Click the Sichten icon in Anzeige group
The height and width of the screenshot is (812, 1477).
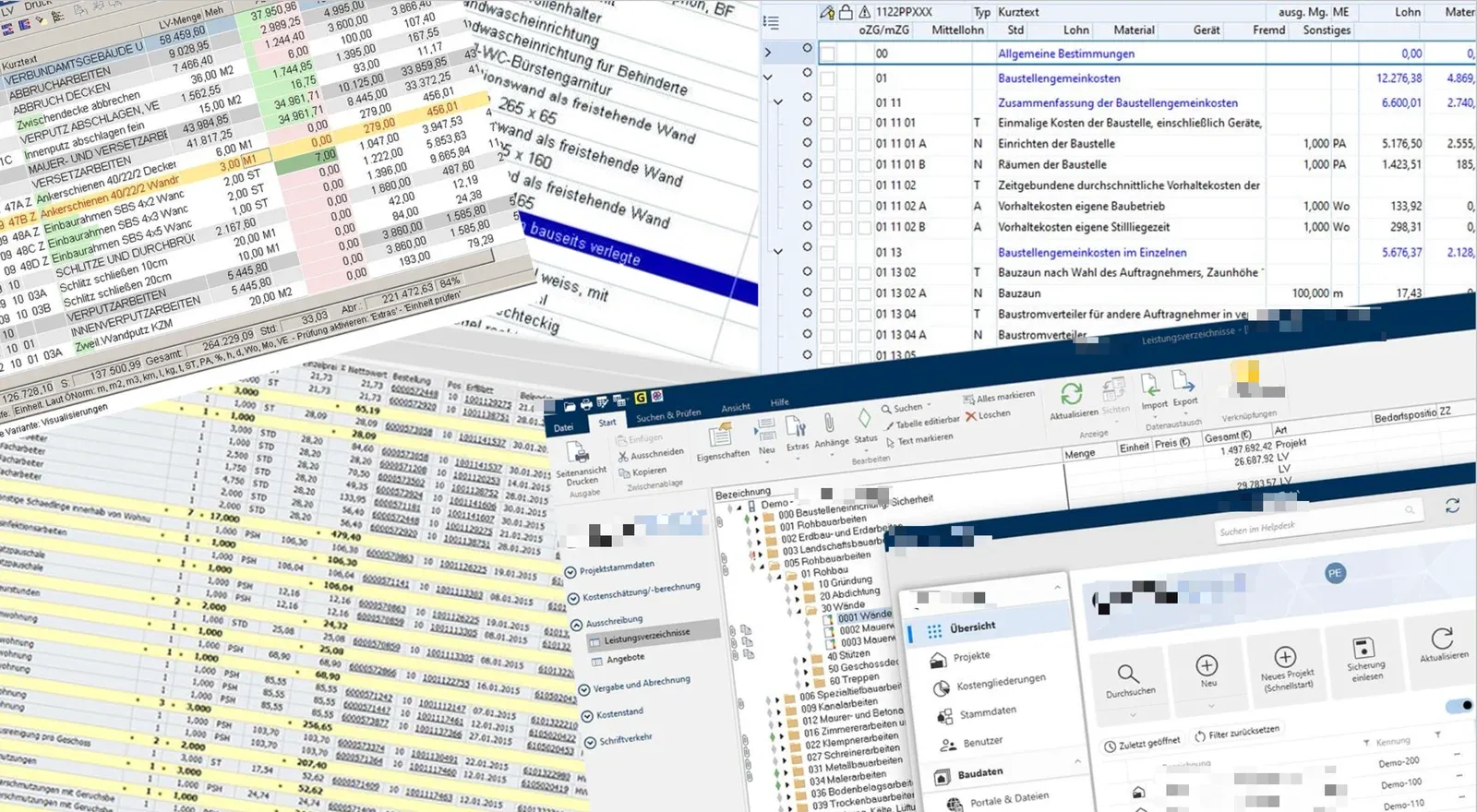coord(1114,388)
